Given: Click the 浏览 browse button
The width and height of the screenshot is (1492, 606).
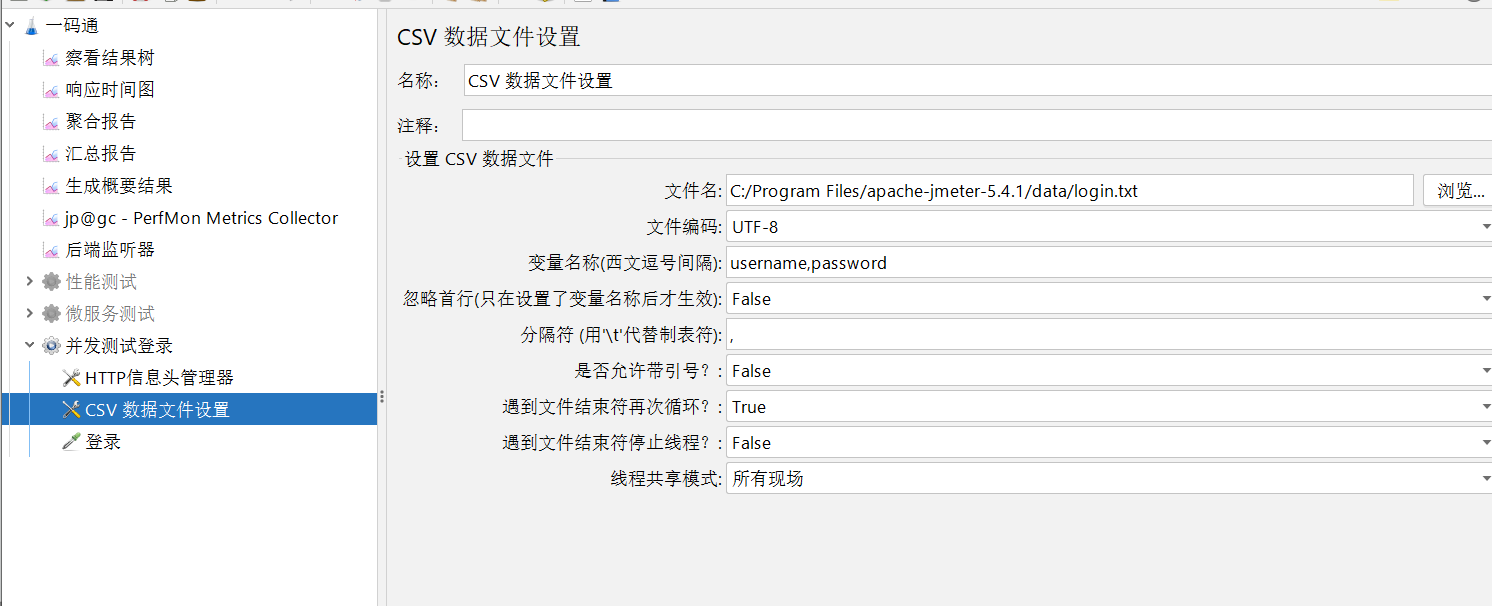Looking at the screenshot, I should coord(1459,191).
